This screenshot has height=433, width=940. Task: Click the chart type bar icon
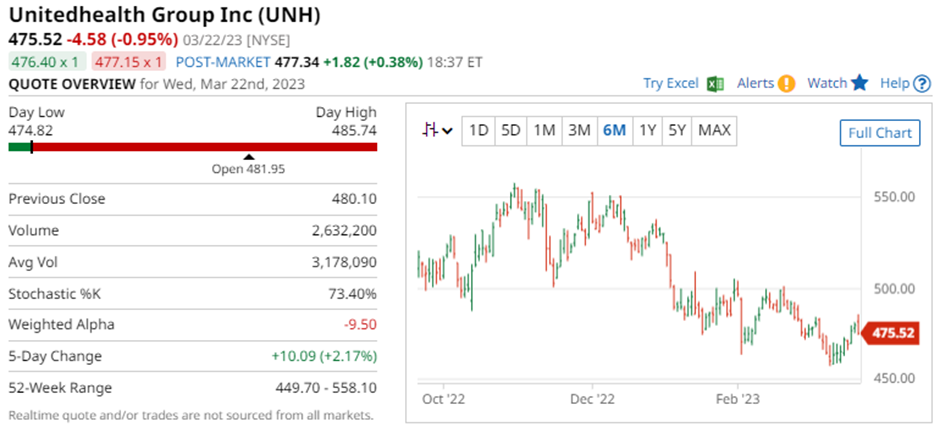tap(431, 130)
